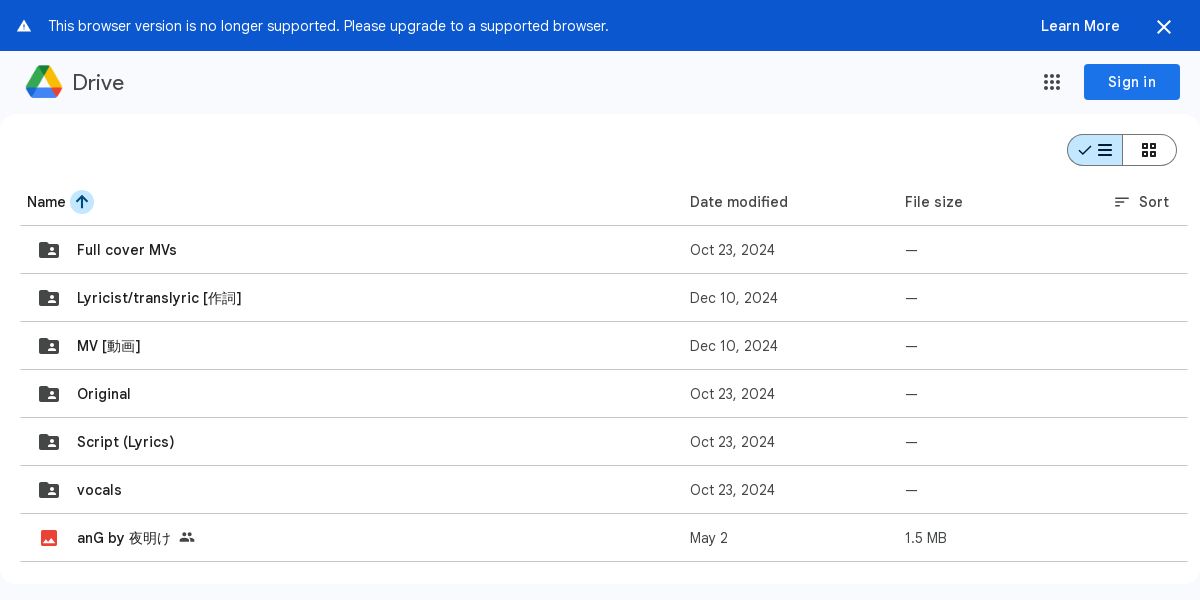The height and width of the screenshot is (600, 1200).
Task: Open the Google apps grid icon
Action: coord(1052,82)
